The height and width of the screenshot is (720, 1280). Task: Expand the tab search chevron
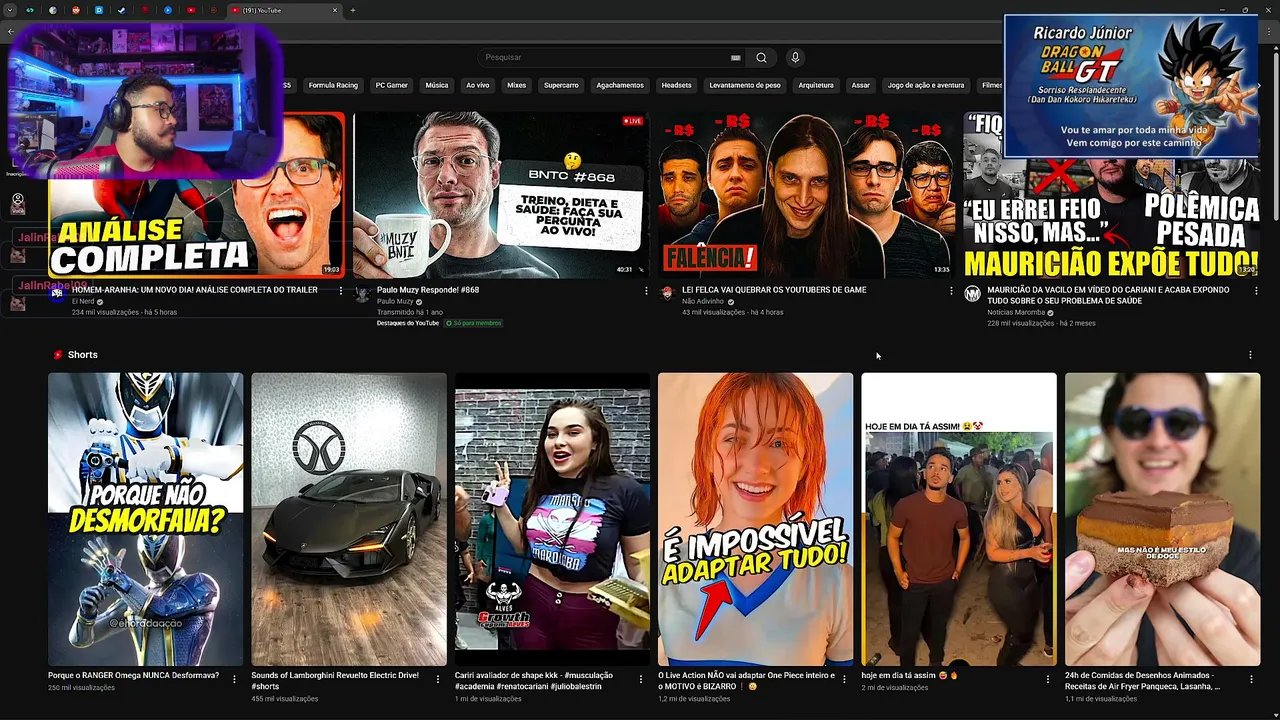pos(9,10)
